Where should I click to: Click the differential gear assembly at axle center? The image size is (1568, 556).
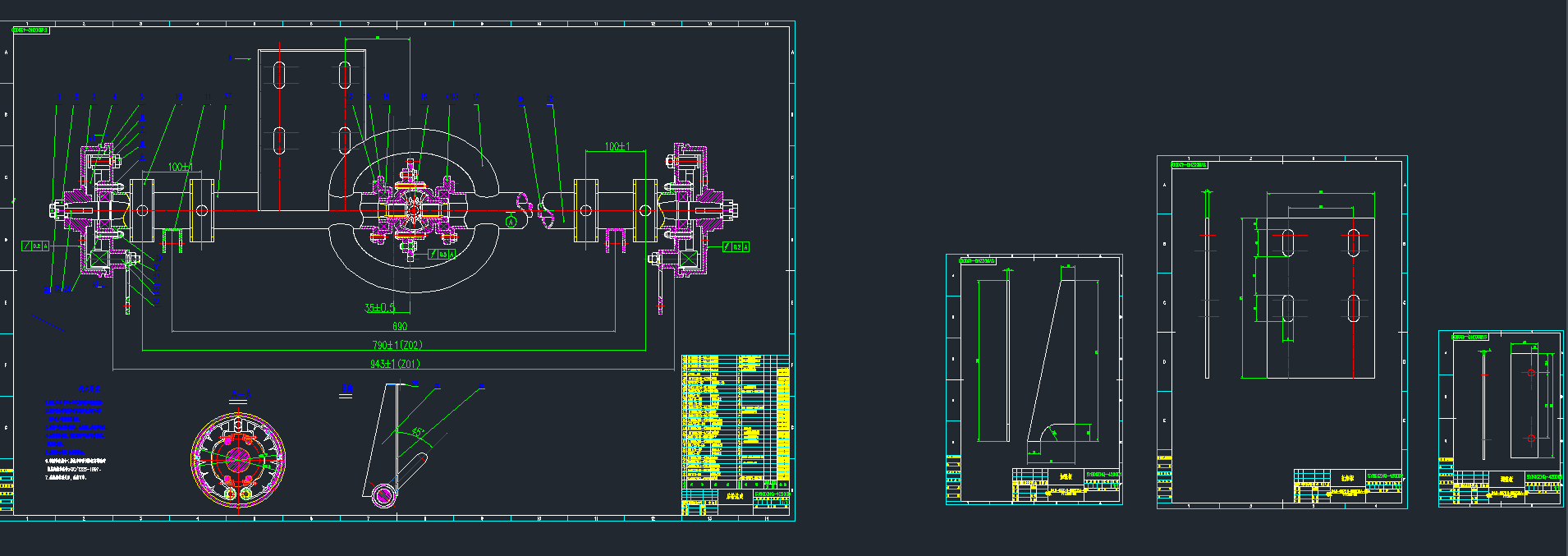tap(412, 210)
